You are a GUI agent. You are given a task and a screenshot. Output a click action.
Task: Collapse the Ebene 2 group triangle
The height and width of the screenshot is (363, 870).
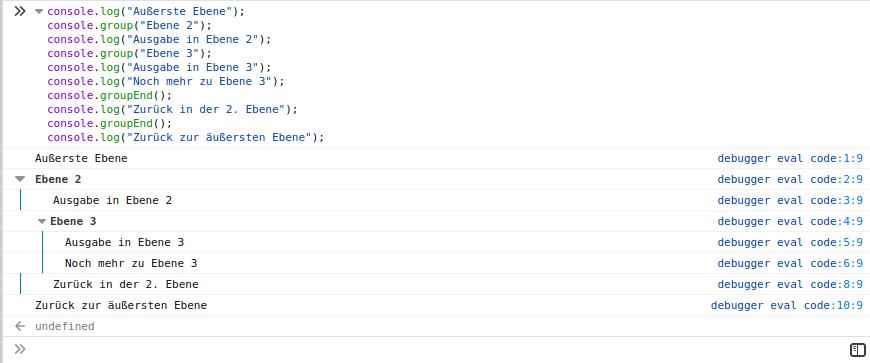(x=21, y=179)
